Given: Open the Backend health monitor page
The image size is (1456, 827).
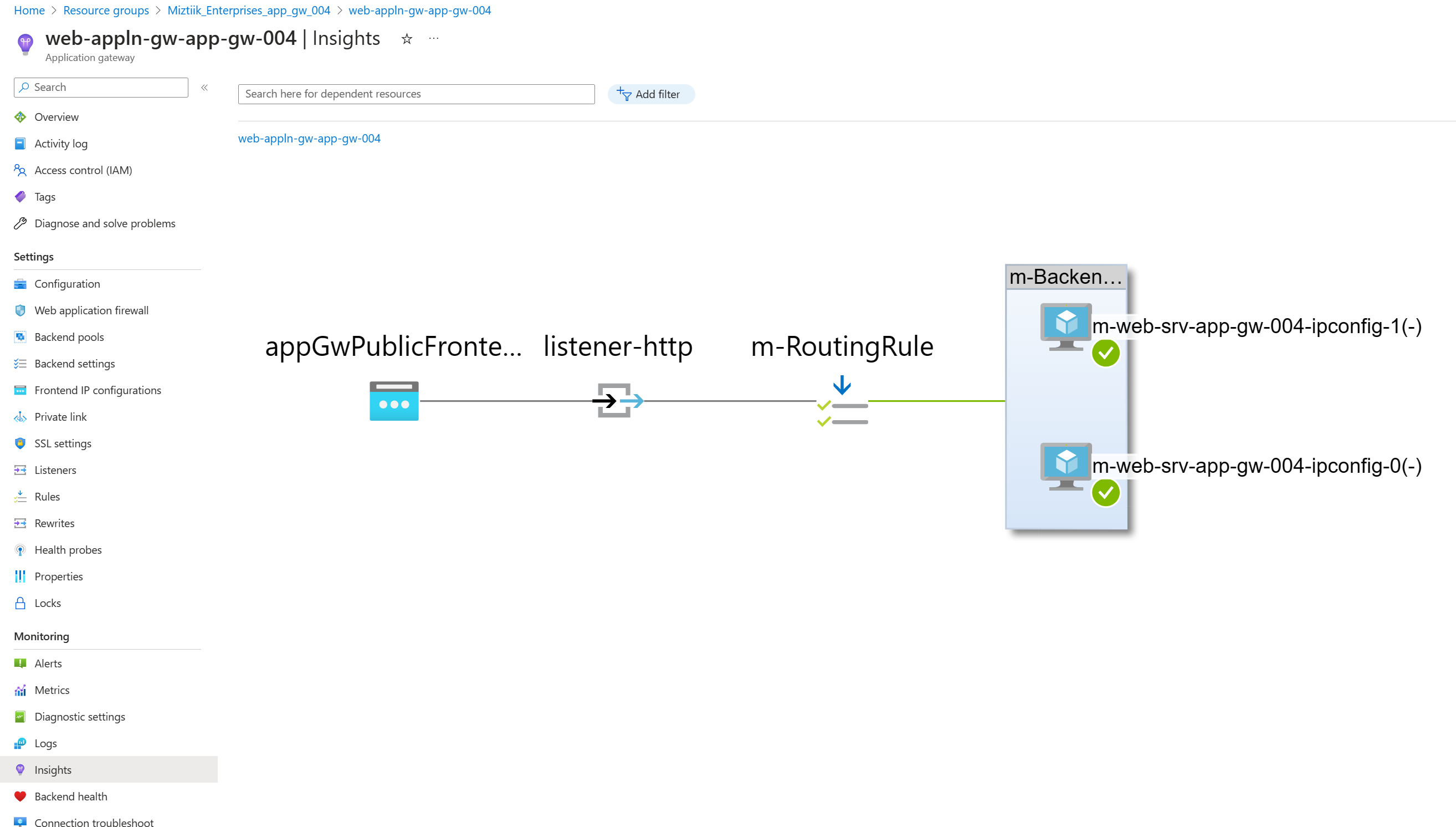Looking at the screenshot, I should [71, 796].
